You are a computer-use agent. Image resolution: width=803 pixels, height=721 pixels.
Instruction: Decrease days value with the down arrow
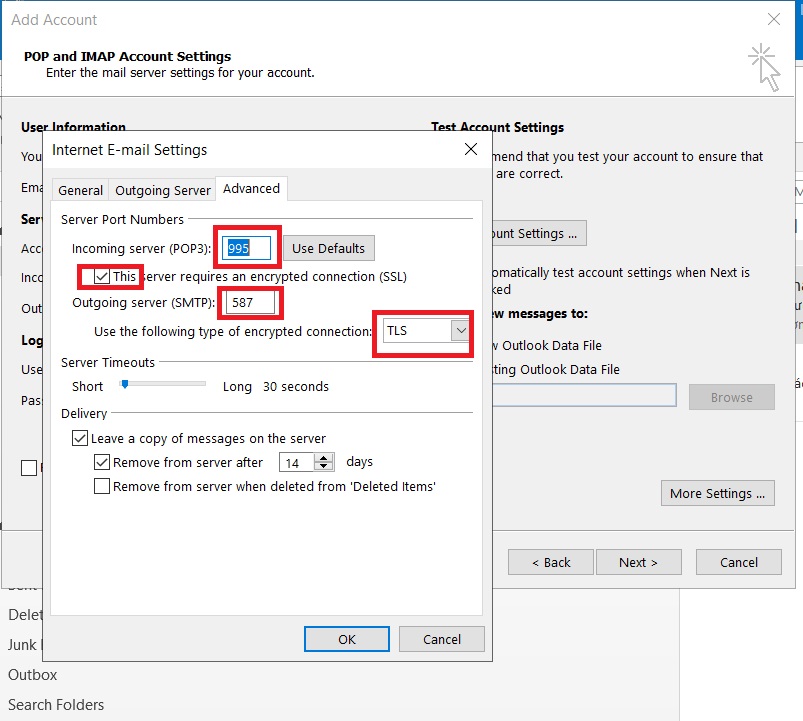tap(324, 467)
